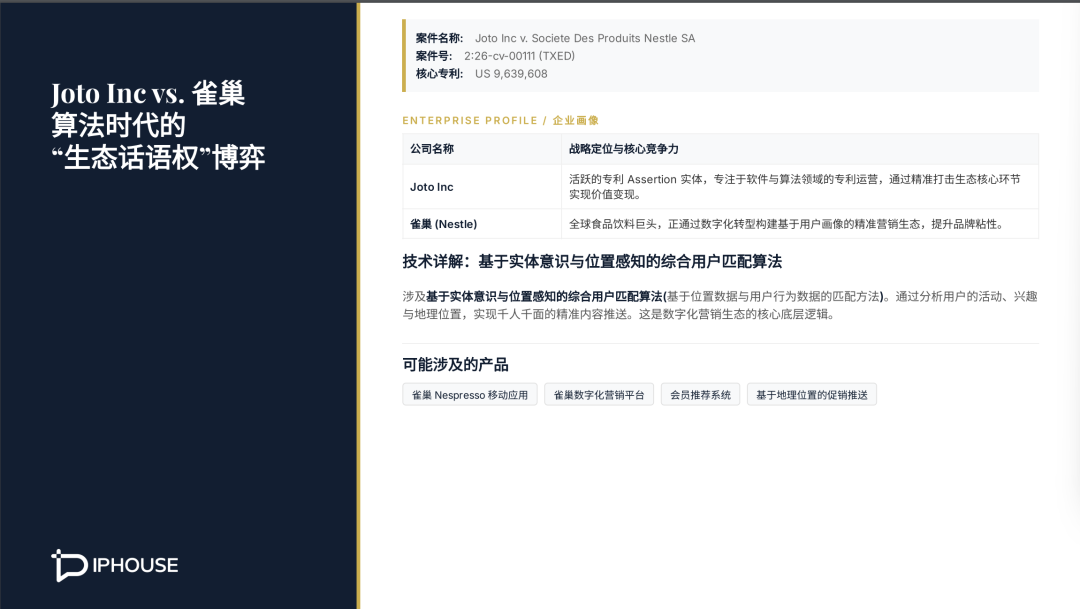The height and width of the screenshot is (609, 1080).
Task: Click the 公司名称 table column header
Action: (432, 149)
